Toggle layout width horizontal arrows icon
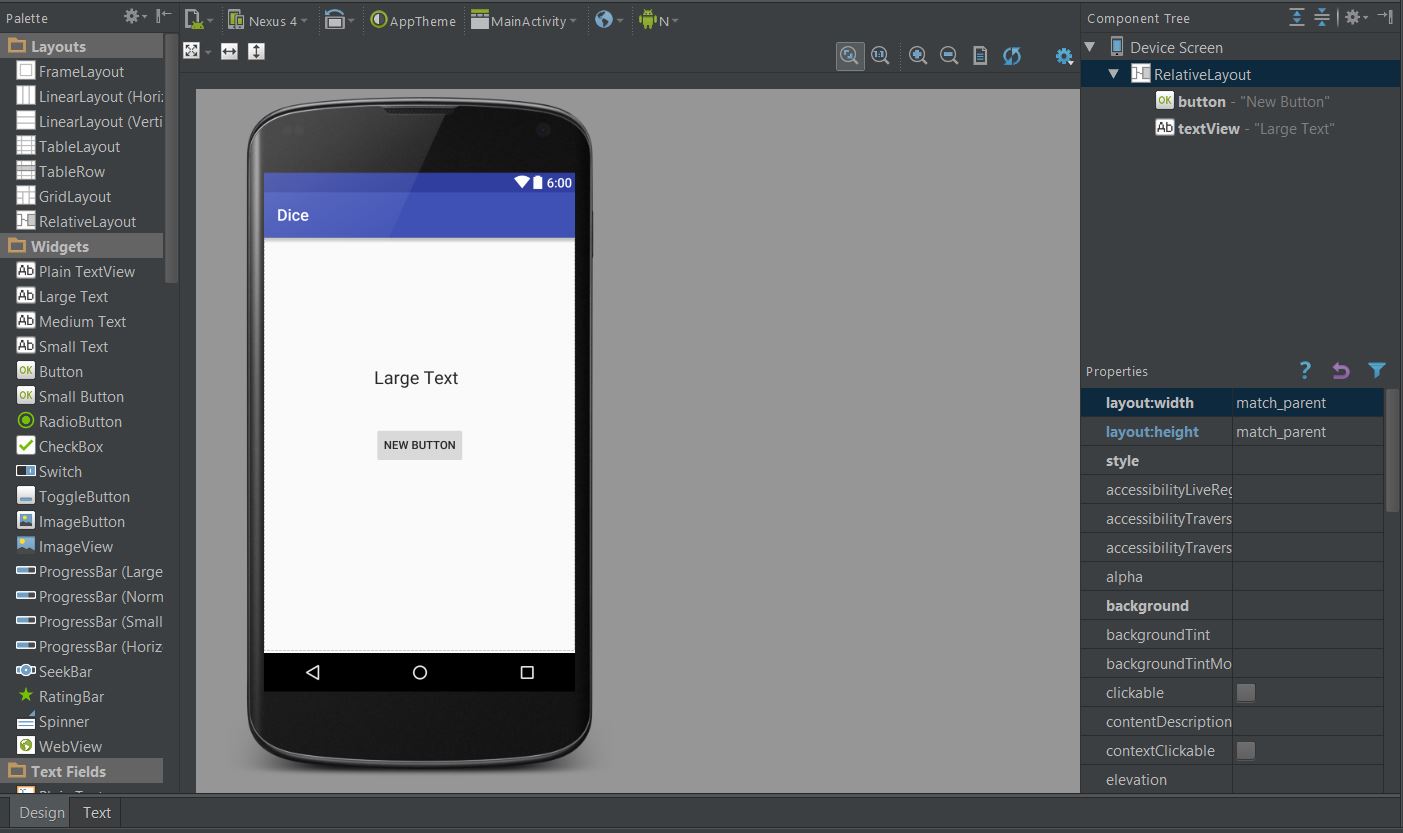Image resolution: width=1403 pixels, height=833 pixels. 229,51
